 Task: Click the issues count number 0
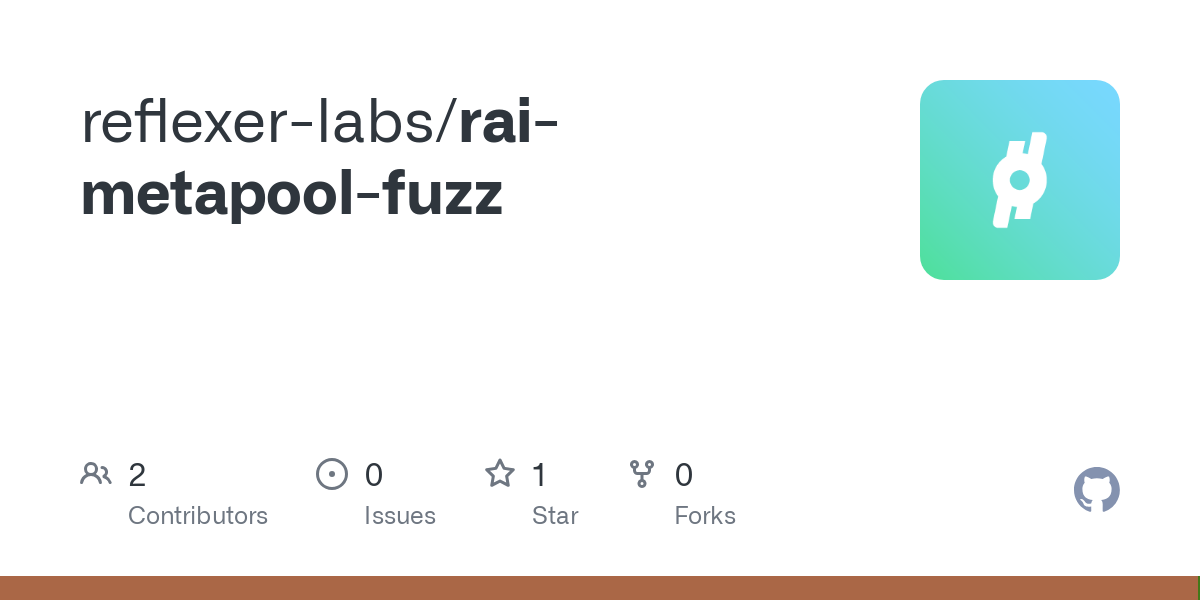click(x=373, y=475)
